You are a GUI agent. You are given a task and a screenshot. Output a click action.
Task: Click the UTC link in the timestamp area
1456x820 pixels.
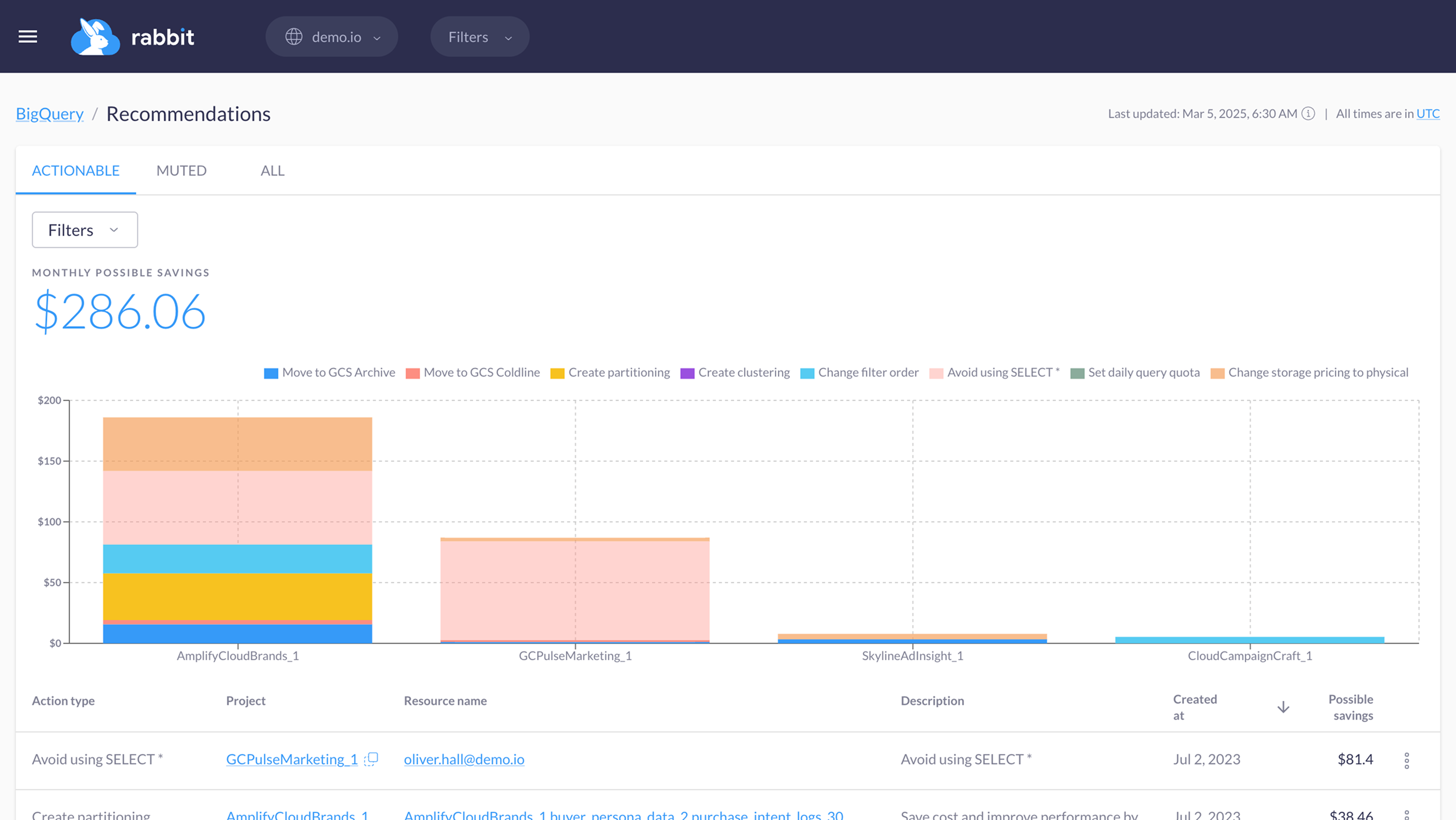point(1428,113)
